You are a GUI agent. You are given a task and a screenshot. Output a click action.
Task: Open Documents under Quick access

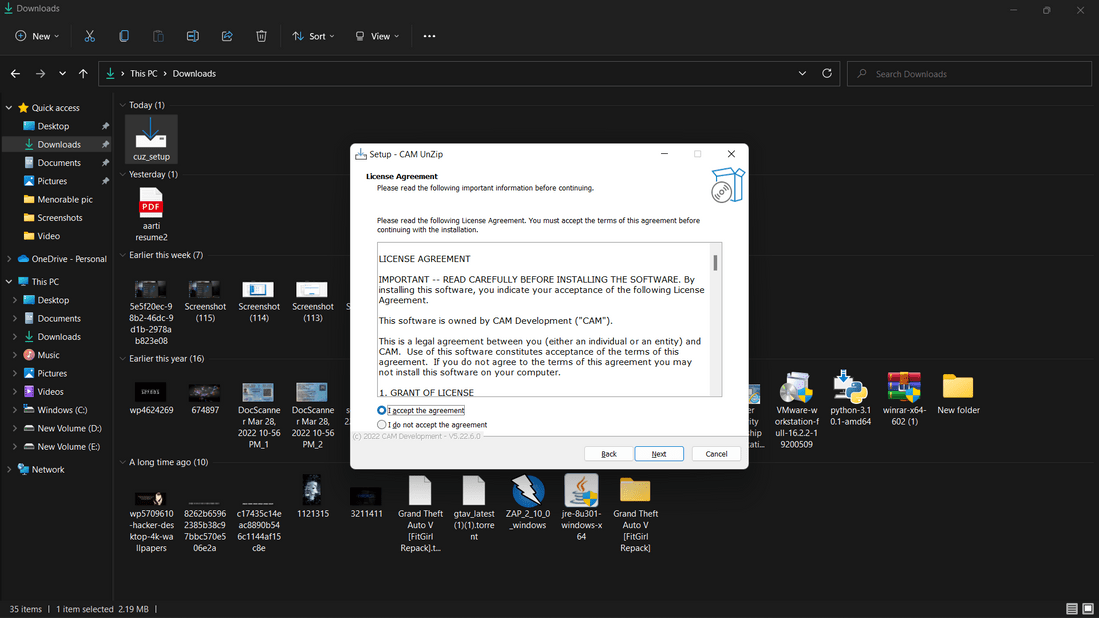point(57,163)
